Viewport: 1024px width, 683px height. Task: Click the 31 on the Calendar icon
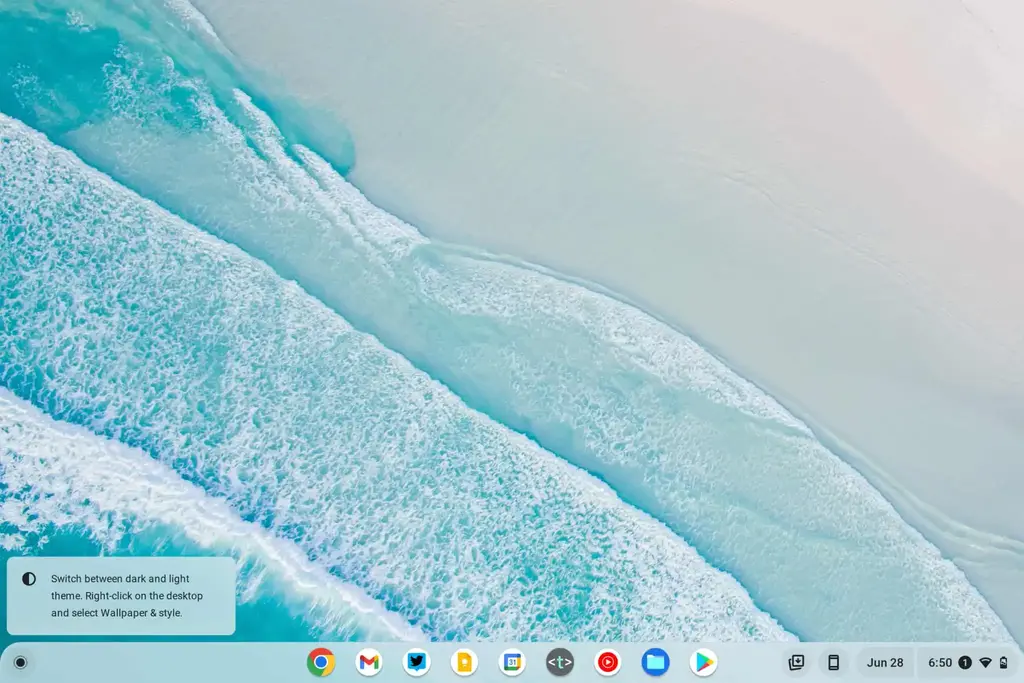(512, 662)
